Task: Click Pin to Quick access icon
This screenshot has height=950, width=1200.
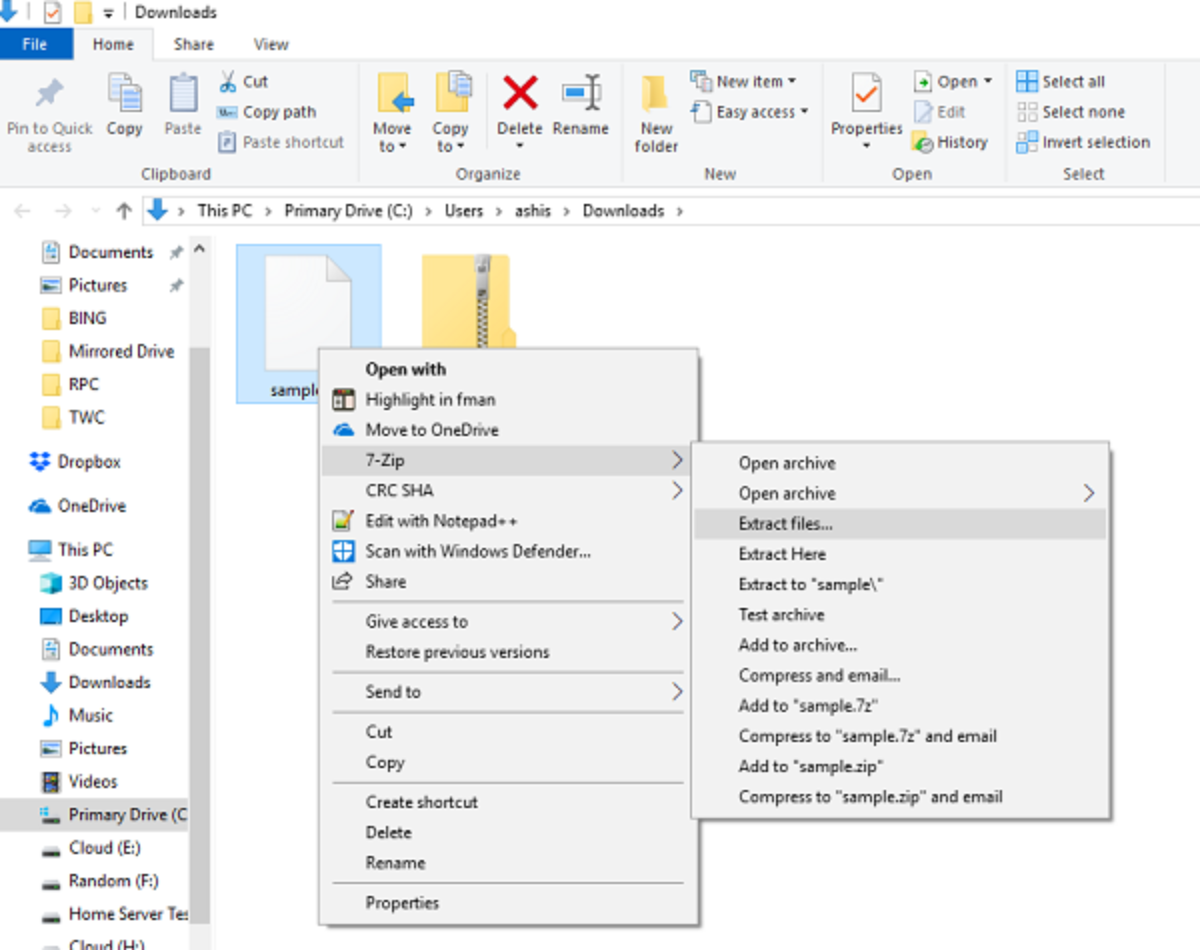Action: pos(49,94)
